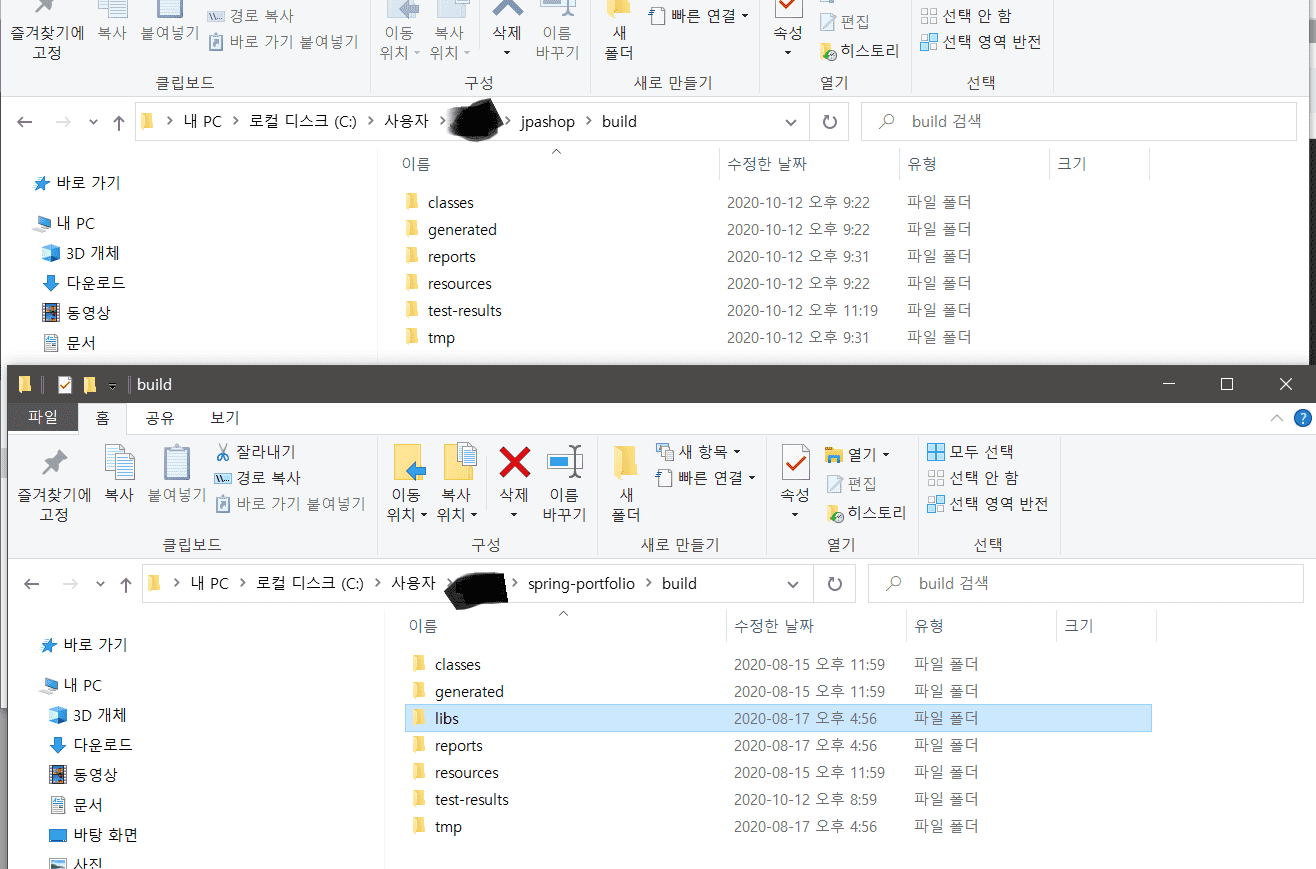The height and width of the screenshot is (869, 1316).
Task: Expand the address bar dropdown arrow
Action: click(x=792, y=583)
